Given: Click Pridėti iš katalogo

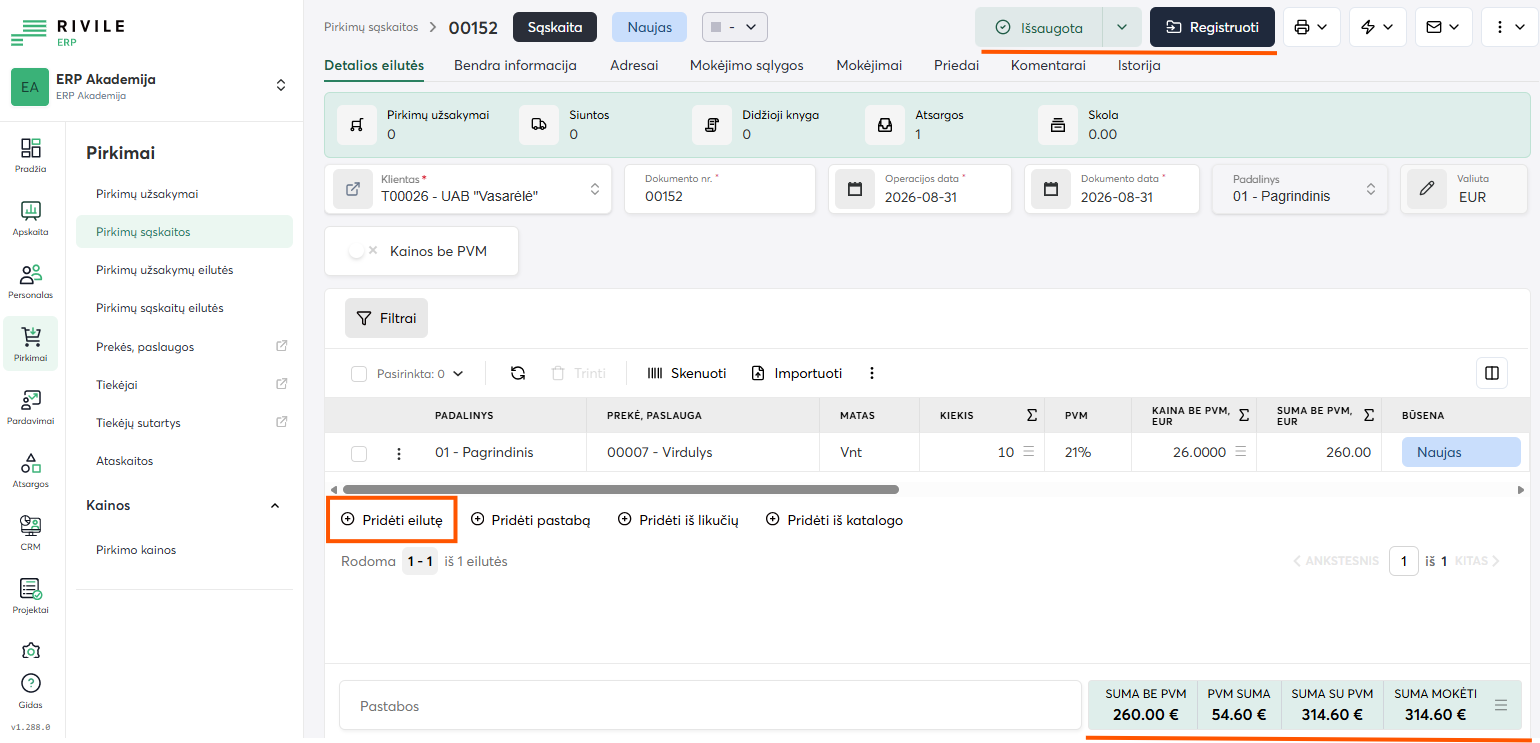Looking at the screenshot, I should click(834, 520).
